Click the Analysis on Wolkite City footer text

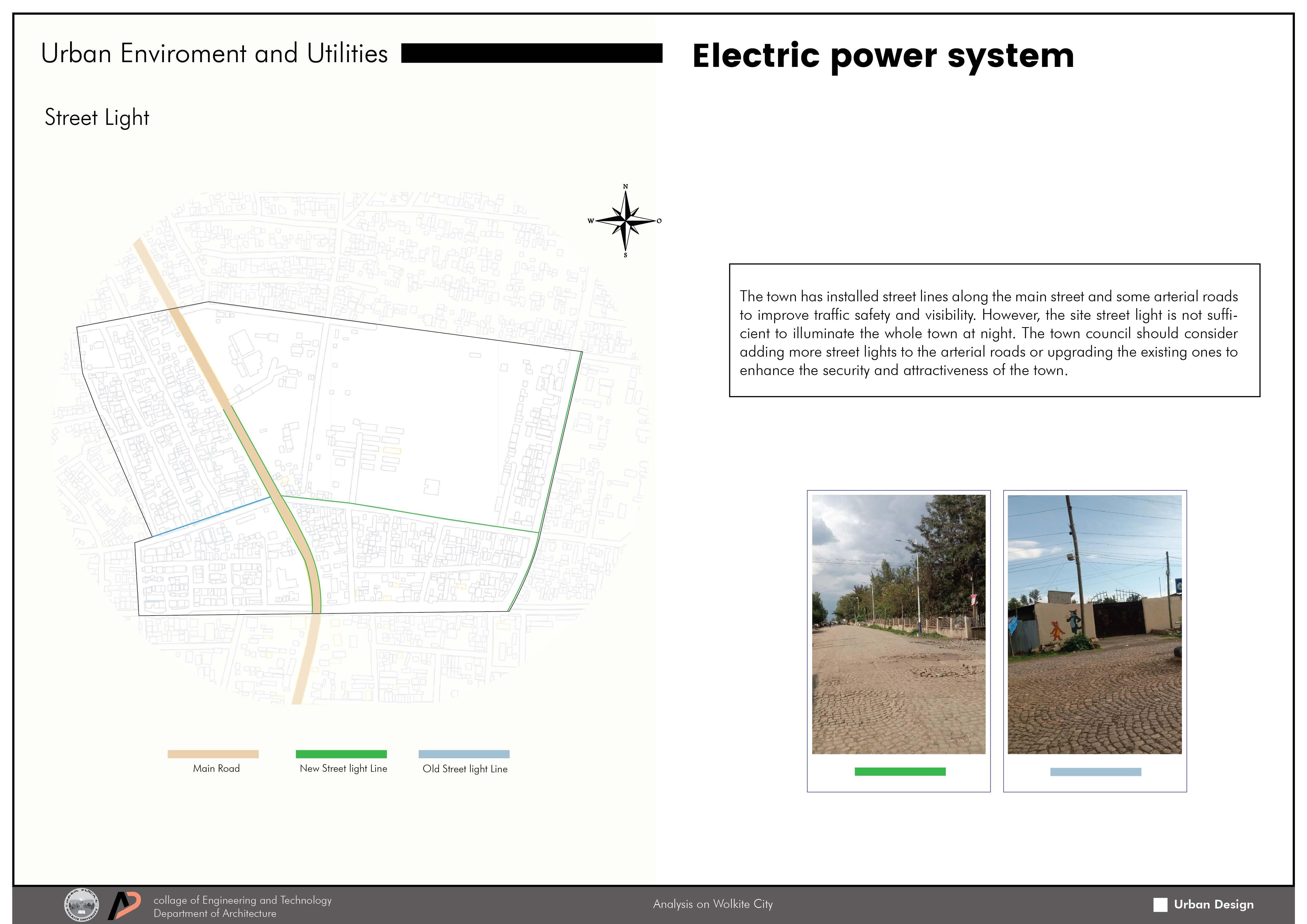click(x=713, y=904)
